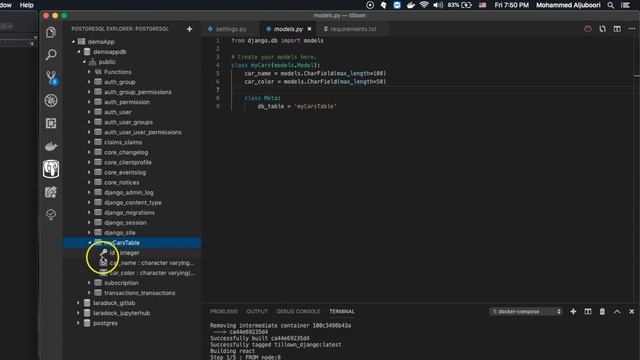Kill terminal with trash icon
Image resolution: width=640 pixels, height=360 pixels.
[602, 311]
